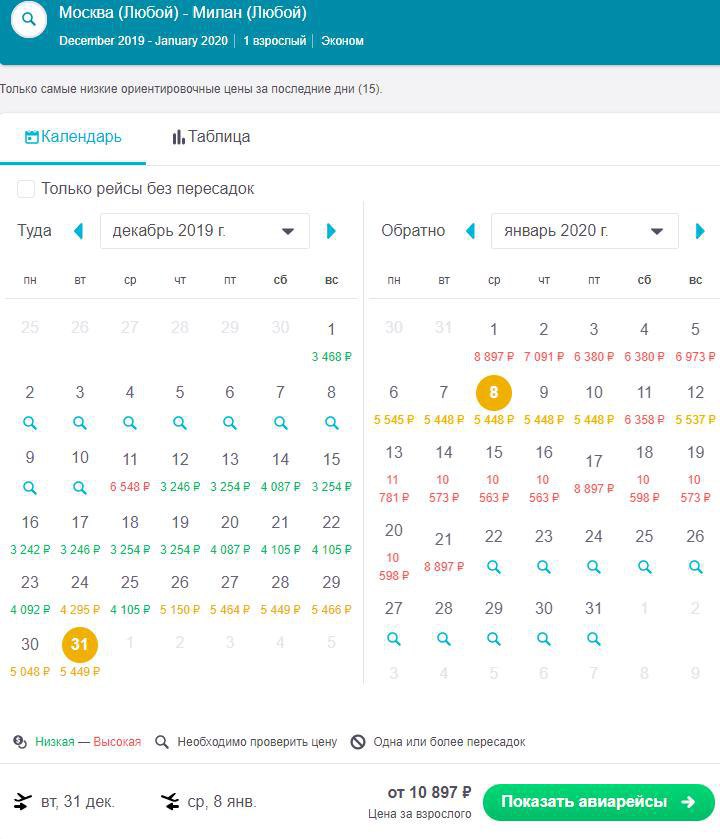Check price for December 9
The image size is (720, 839).
tap(30, 487)
